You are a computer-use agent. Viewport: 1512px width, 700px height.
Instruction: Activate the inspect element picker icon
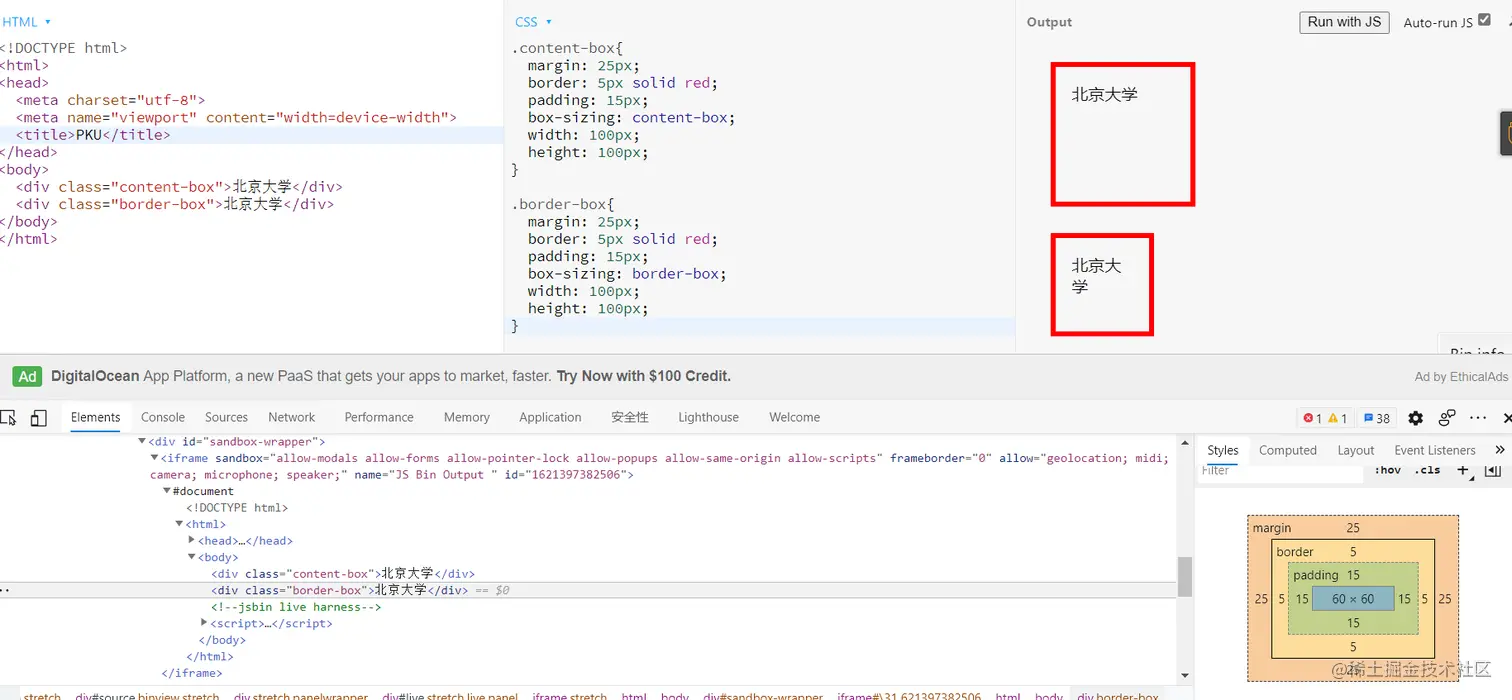(x=8, y=418)
